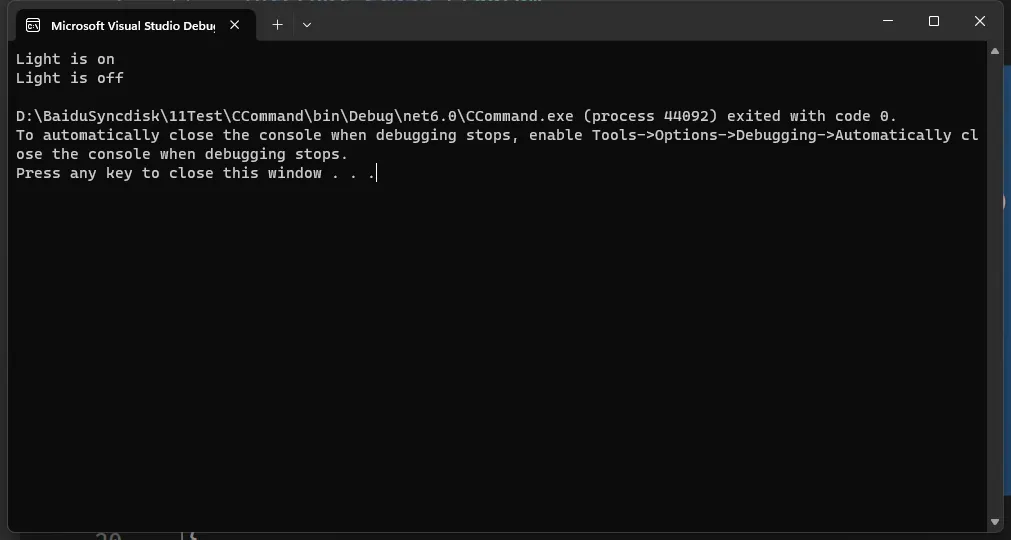Click the blinking text cursor after prompt

point(377,173)
